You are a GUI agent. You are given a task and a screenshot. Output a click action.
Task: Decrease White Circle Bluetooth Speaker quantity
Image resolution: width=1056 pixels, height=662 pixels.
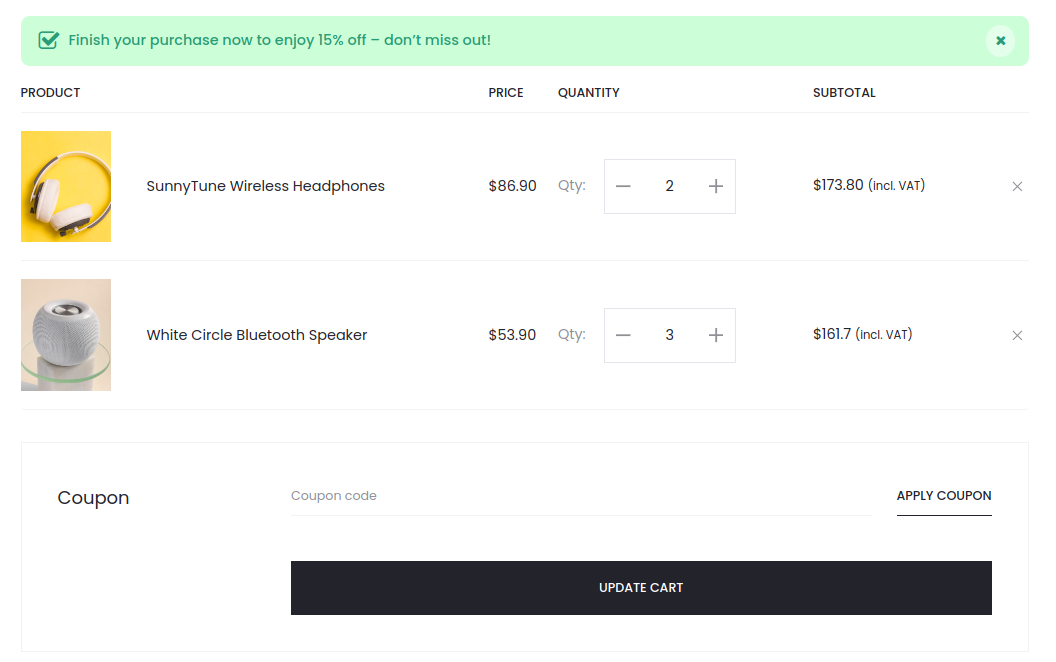coord(624,335)
